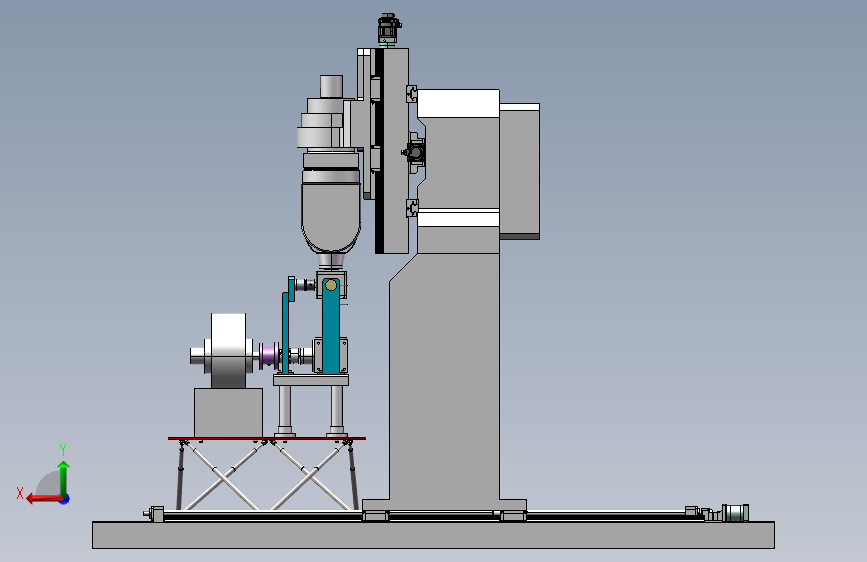
Task: Click the green Y axis arrow of triad
Action: click(x=64, y=478)
